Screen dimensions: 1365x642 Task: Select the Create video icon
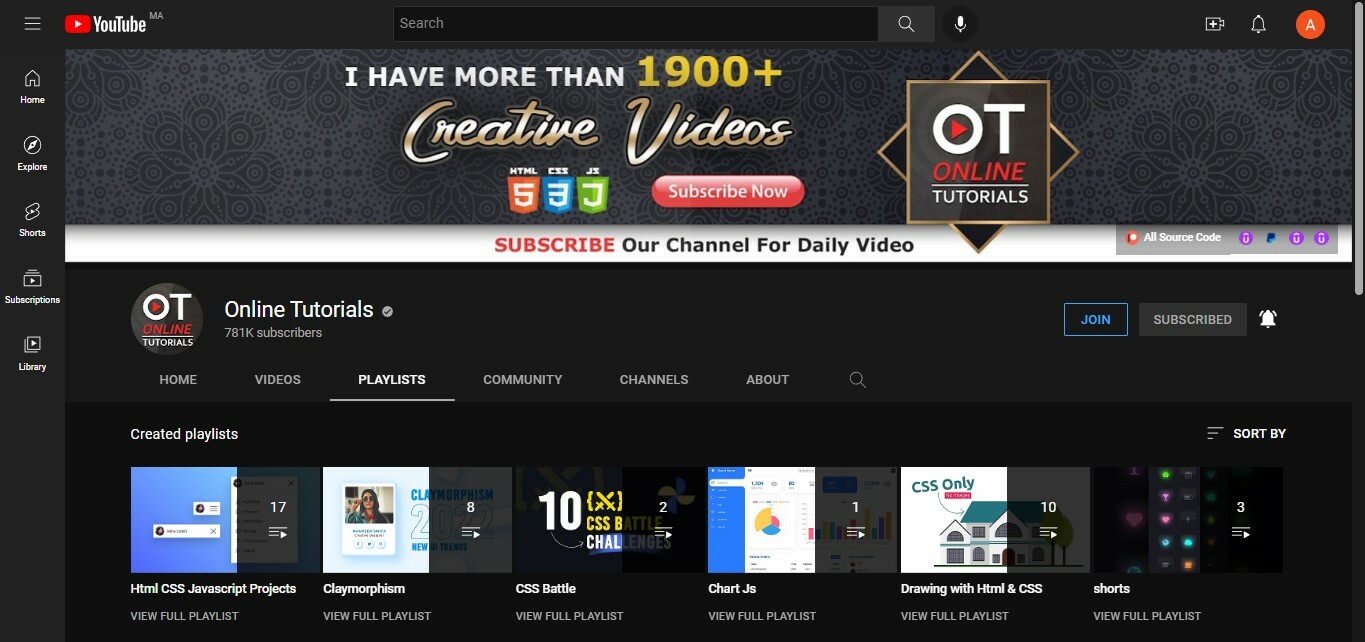(x=1214, y=23)
